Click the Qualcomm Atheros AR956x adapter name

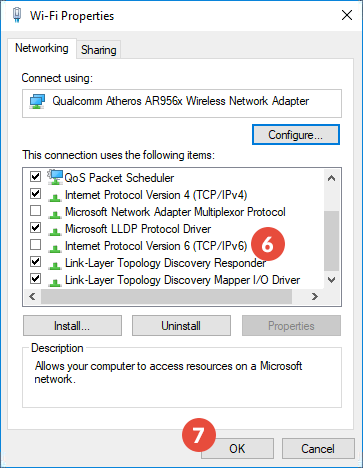181,101
